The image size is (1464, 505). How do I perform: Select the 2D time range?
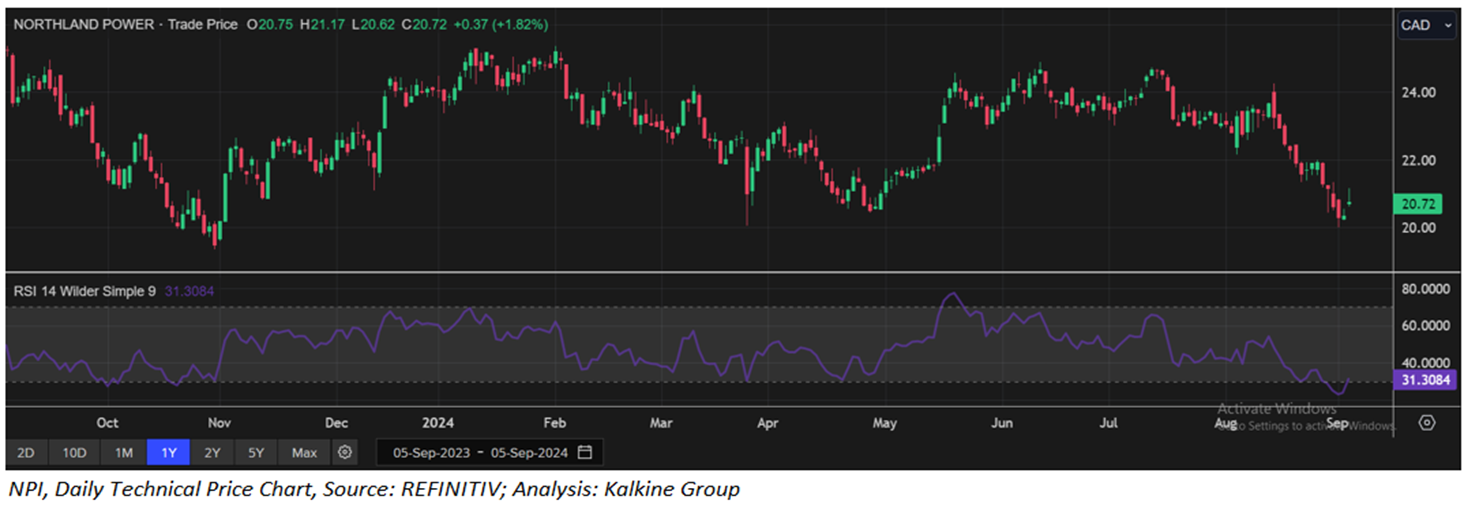pyautogui.click(x=26, y=453)
